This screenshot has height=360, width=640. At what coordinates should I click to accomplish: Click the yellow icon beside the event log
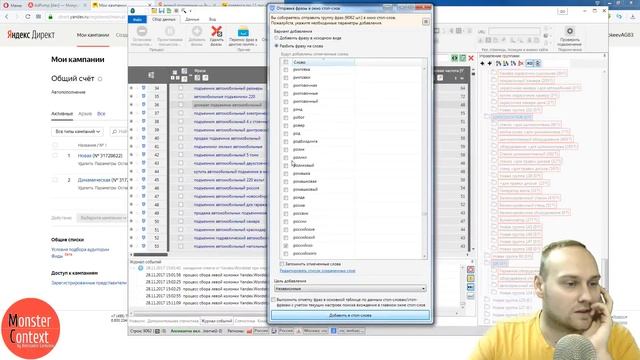pyautogui.click(x=471, y=279)
